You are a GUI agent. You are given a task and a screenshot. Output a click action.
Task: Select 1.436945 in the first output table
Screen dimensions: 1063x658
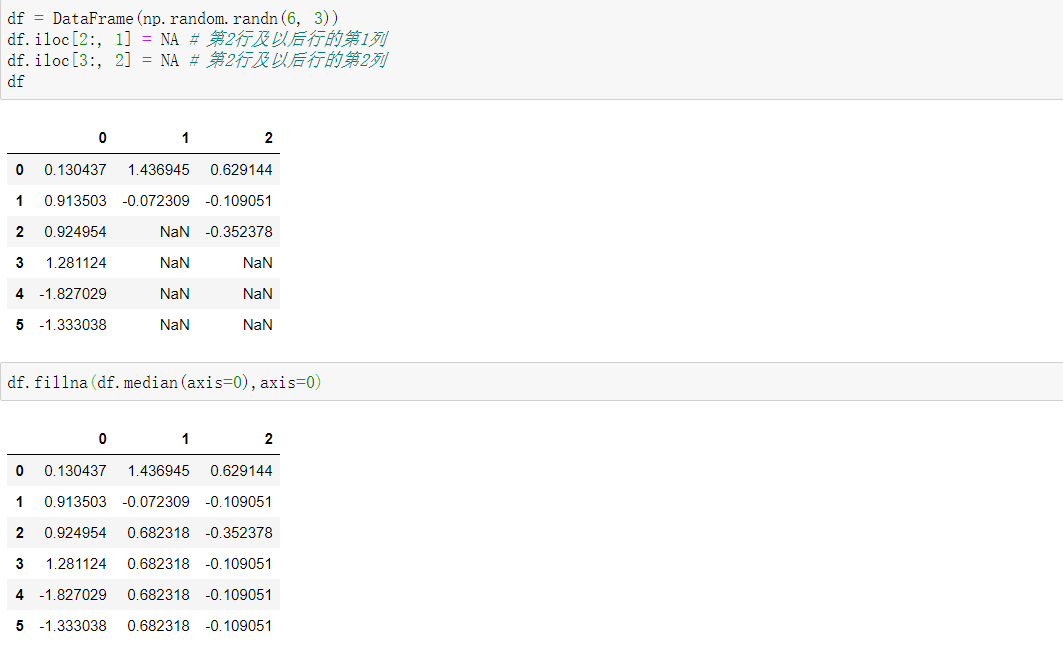click(x=159, y=169)
